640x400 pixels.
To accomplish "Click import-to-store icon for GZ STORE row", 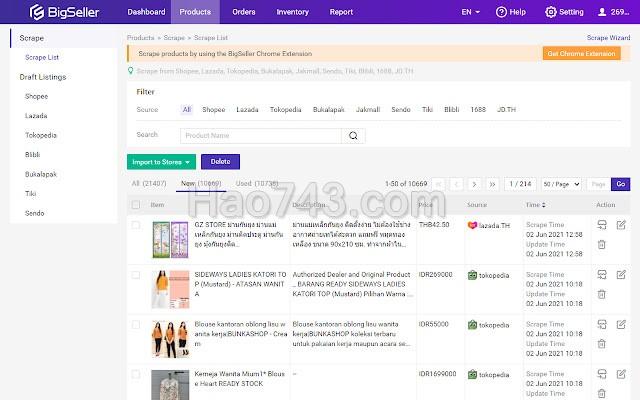I will pos(602,225).
